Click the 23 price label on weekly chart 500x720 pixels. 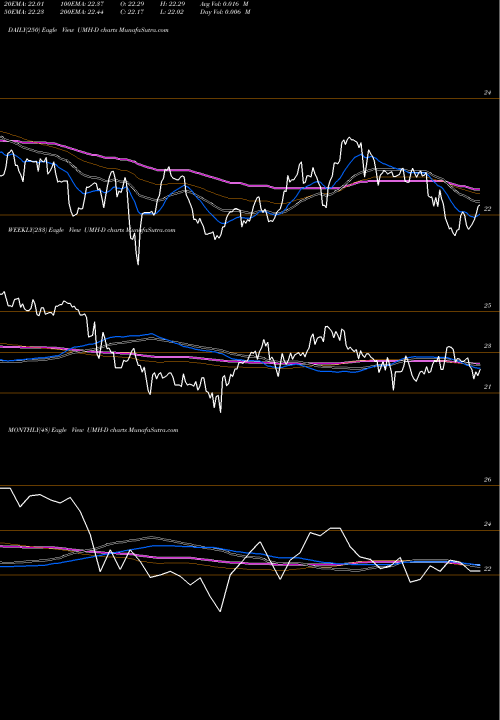pyautogui.click(x=487, y=346)
